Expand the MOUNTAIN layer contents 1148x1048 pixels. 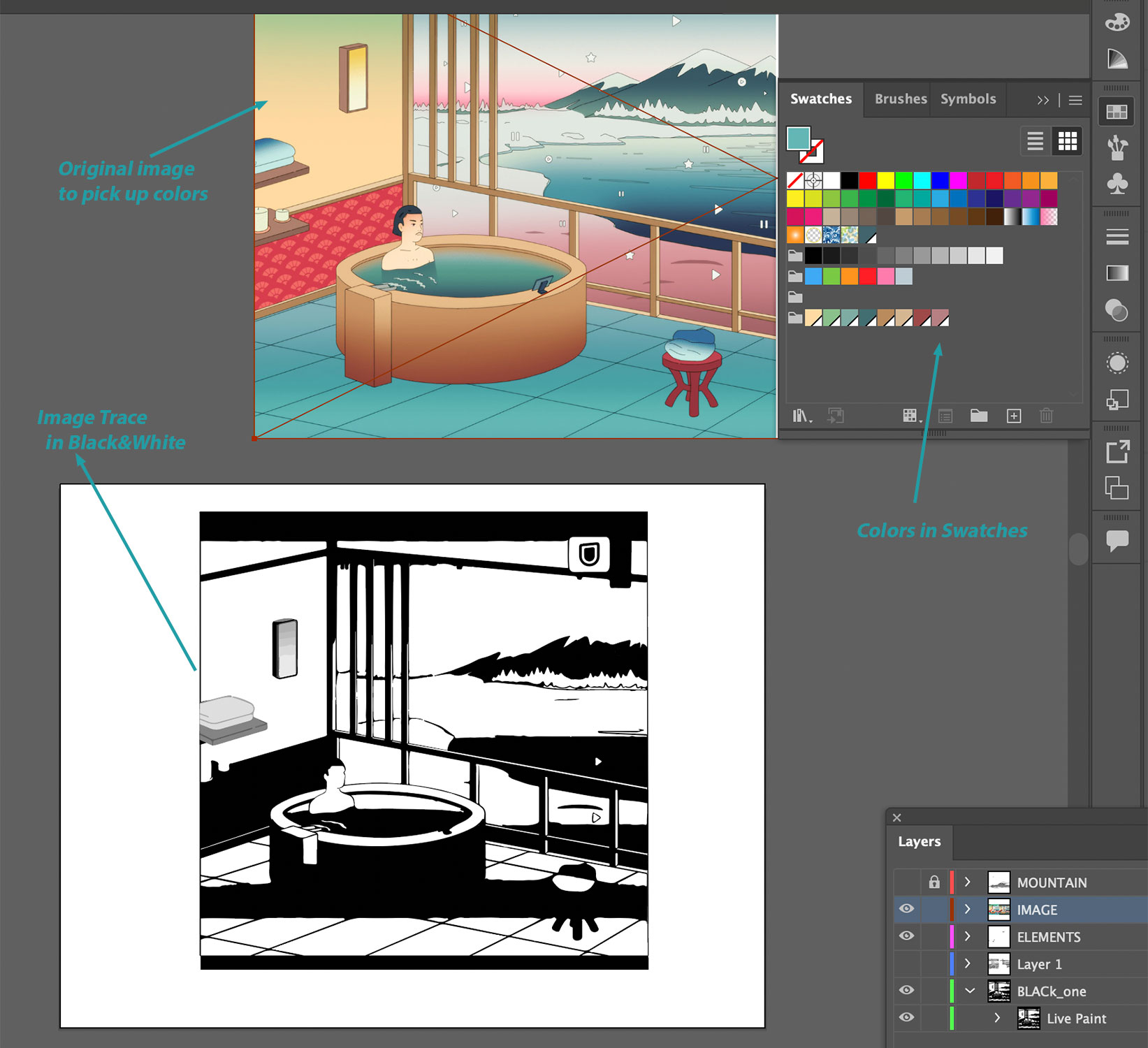(x=968, y=882)
